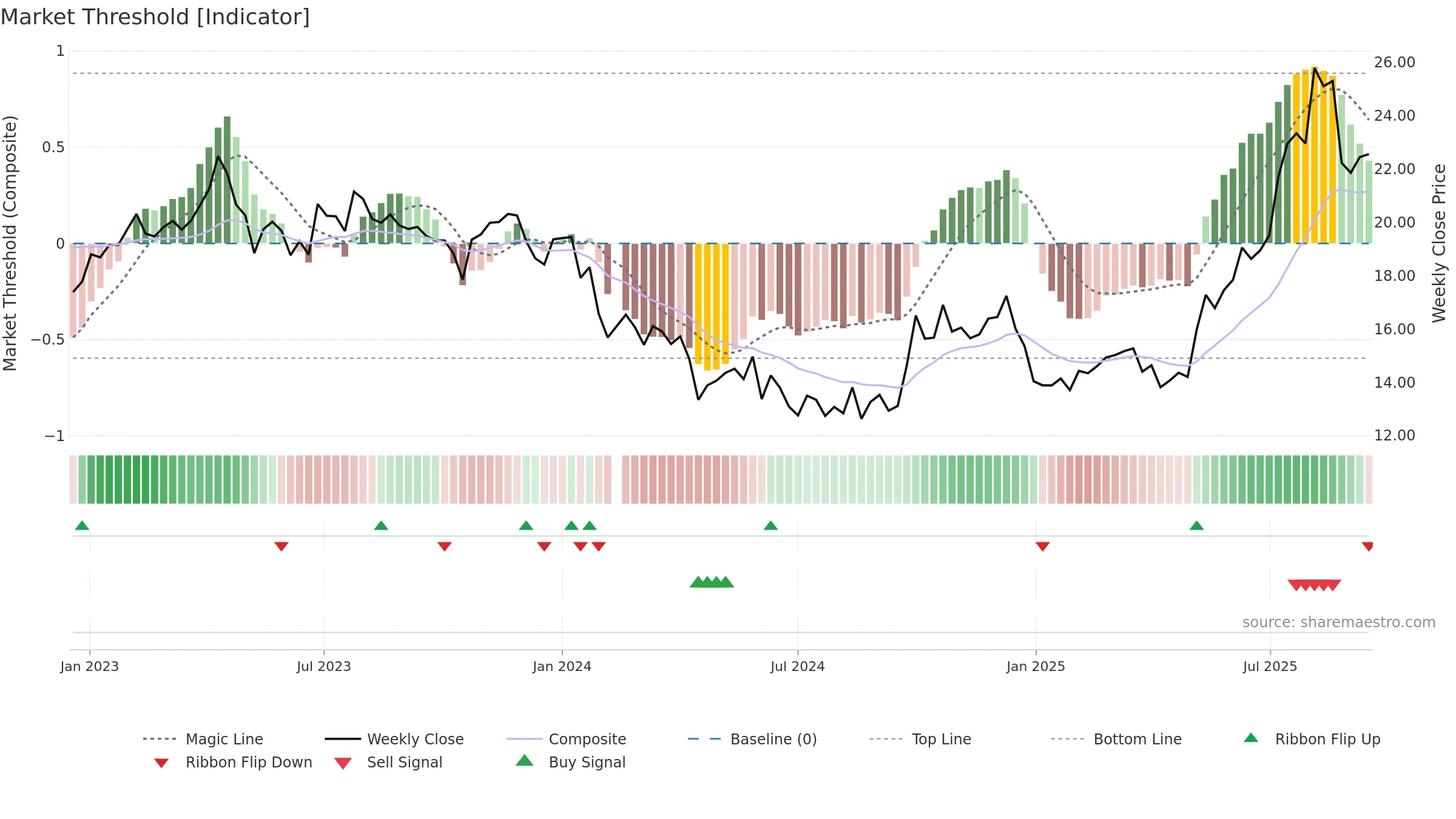Screen dimensions: 1456x819
Task: Toggle the Sell Signal legend entry
Action: (388, 763)
